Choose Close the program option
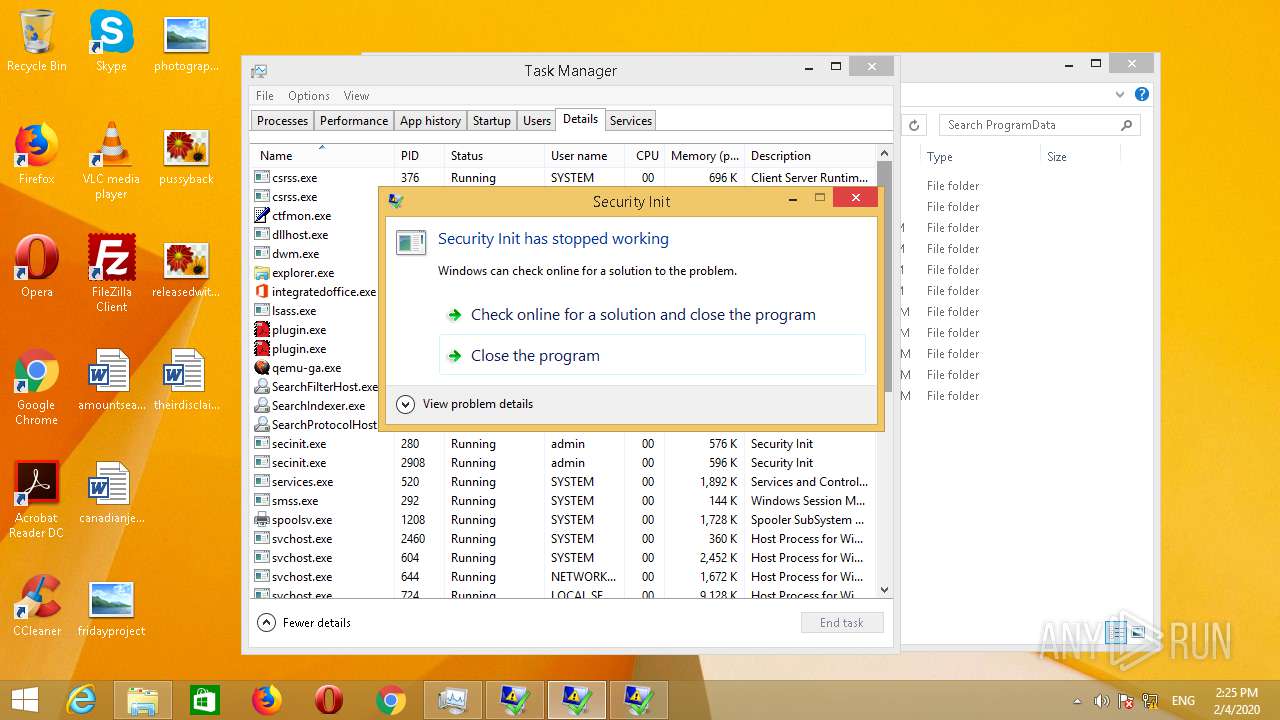This screenshot has height=720, width=1280. [x=652, y=355]
